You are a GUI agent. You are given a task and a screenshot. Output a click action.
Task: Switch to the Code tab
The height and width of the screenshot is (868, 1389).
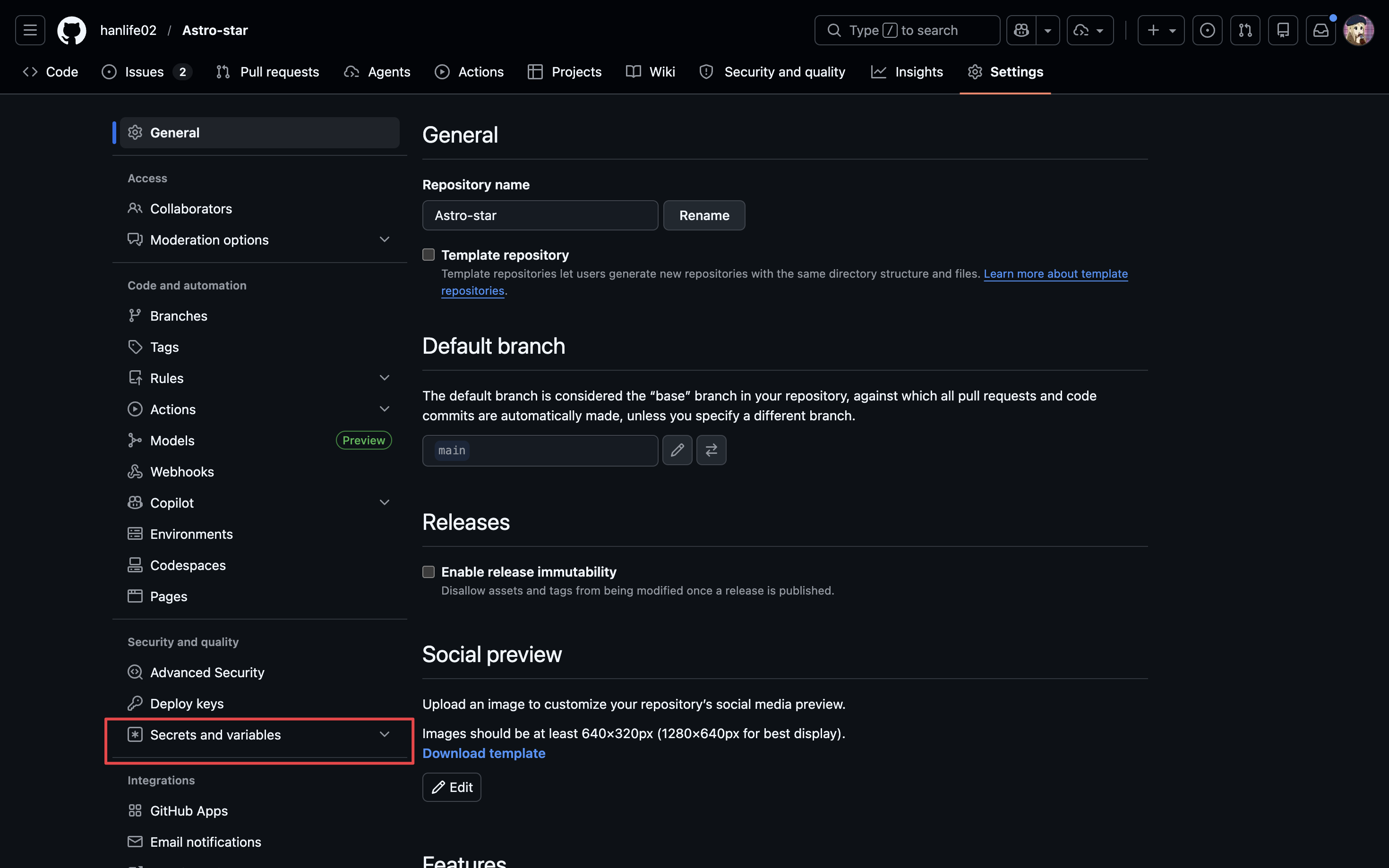pyautogui.click(x=51, y=72)
